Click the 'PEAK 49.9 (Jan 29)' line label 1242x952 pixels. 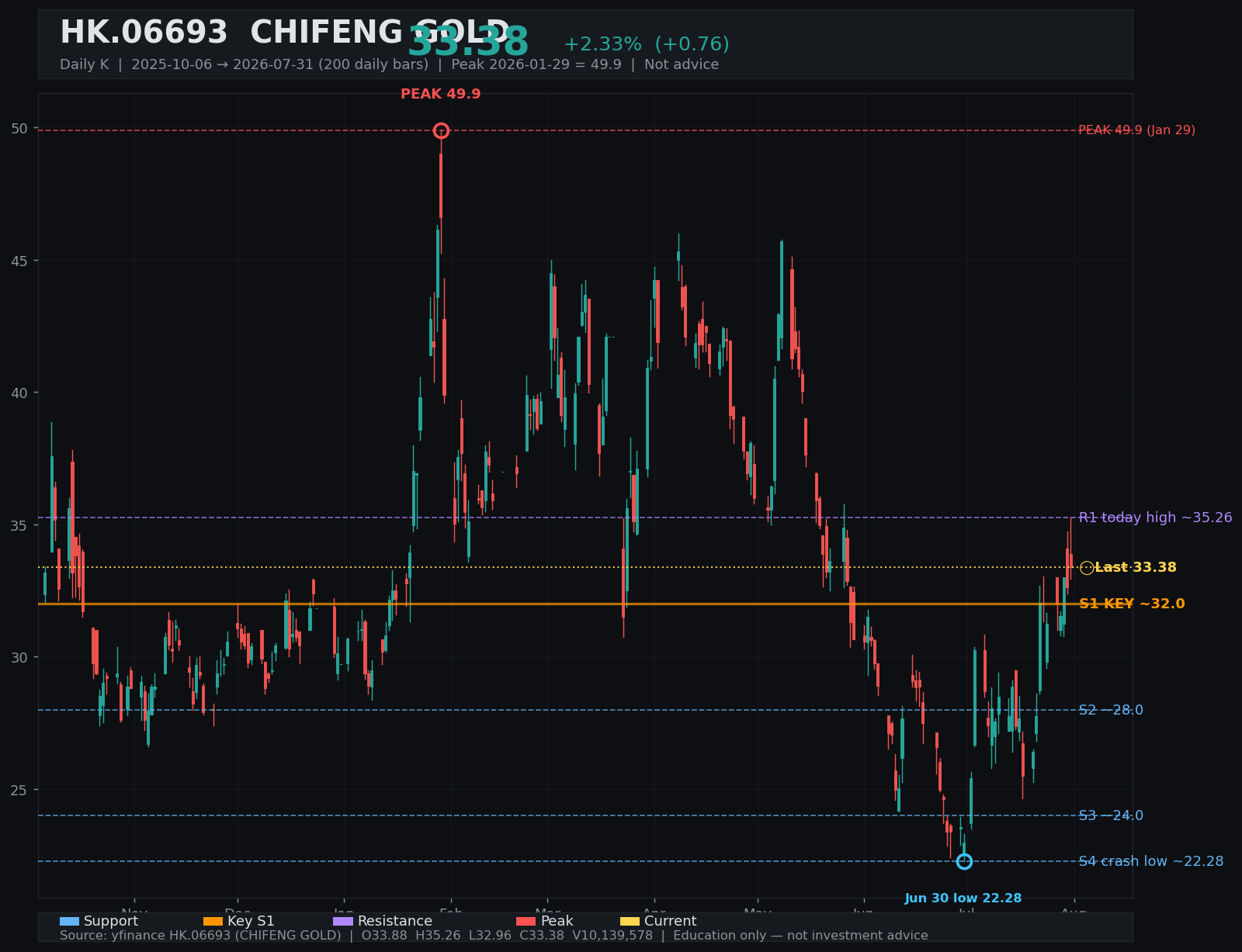[x=1137, y=130]
